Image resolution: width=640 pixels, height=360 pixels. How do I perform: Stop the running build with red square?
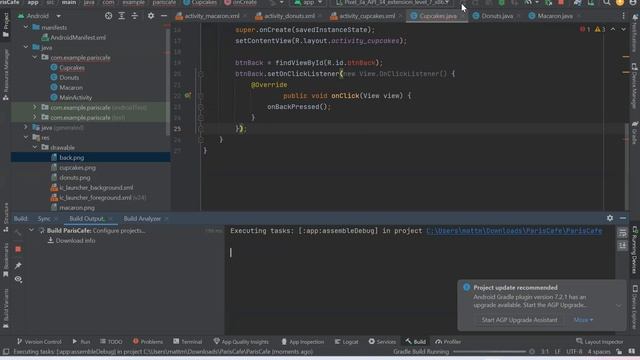click(x=18, y=249)
